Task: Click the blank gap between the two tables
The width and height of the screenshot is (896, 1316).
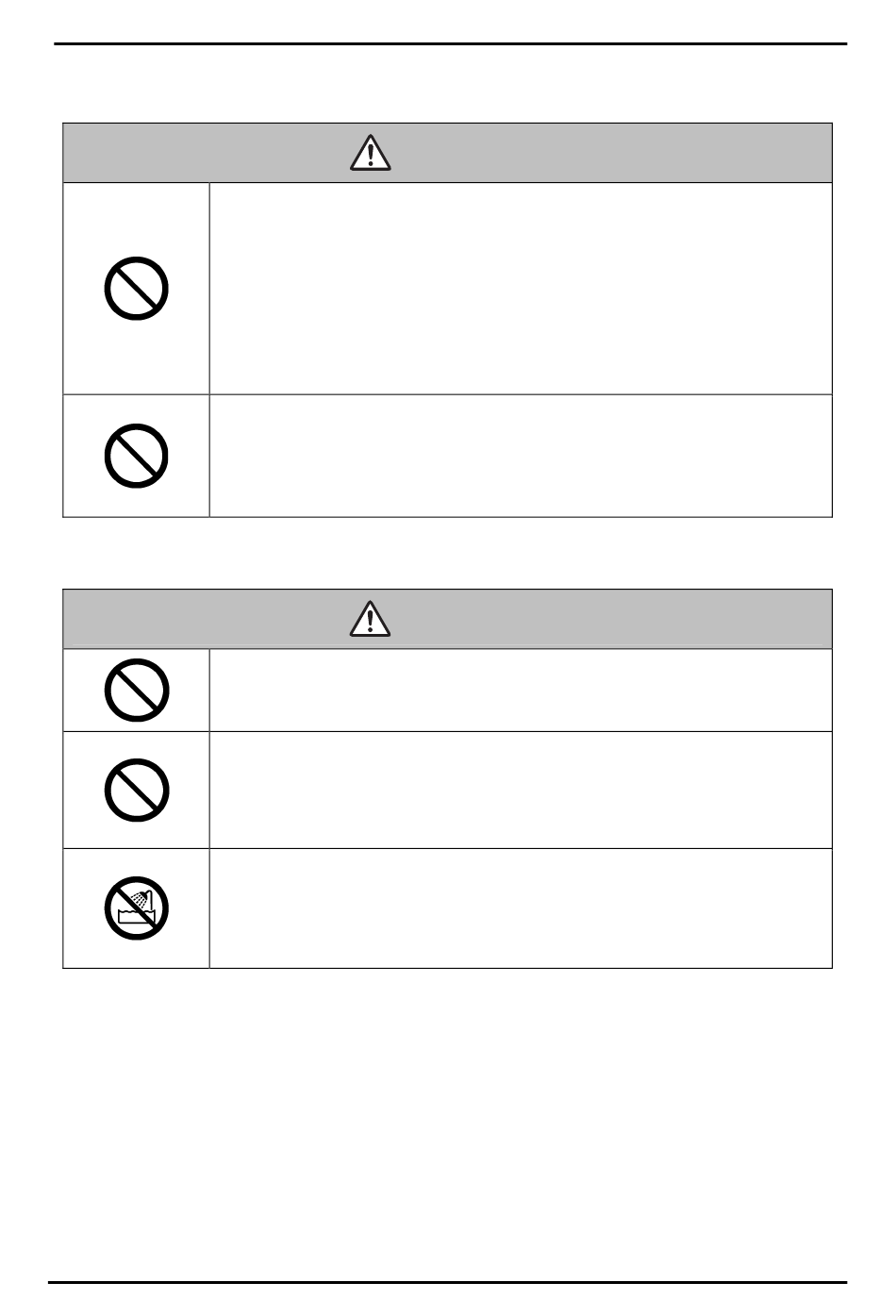Action: [447, 553]
